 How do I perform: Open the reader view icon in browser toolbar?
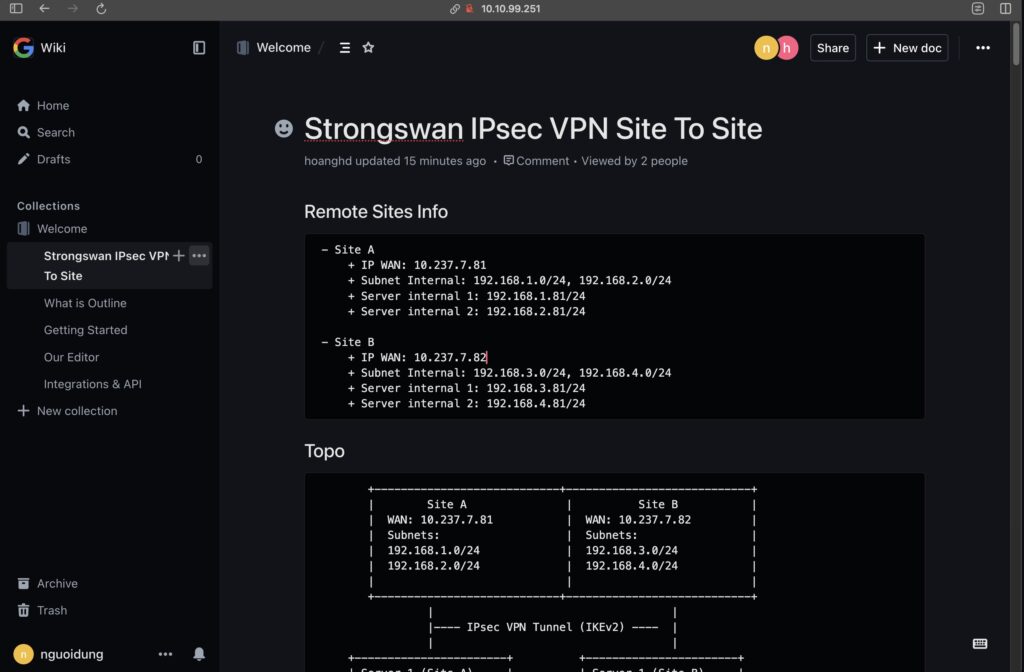(978, 8)
